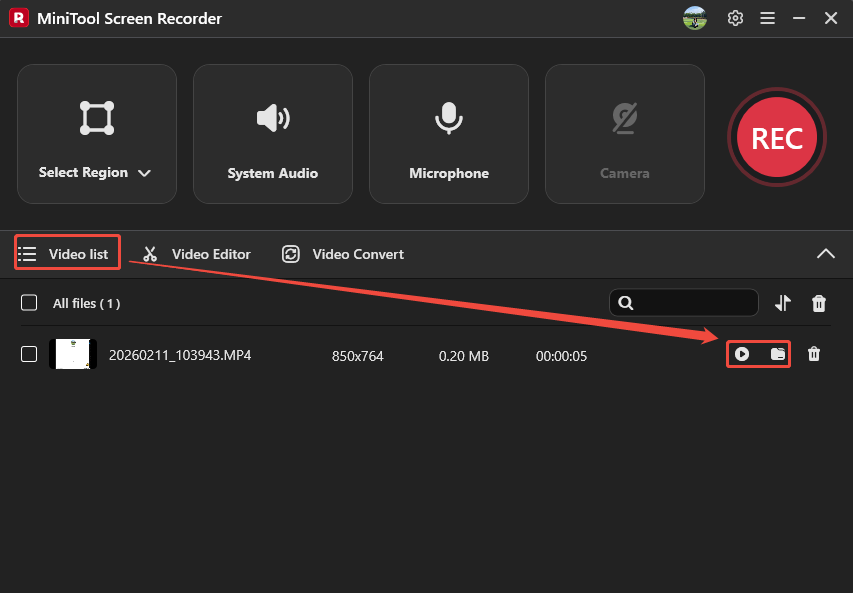Open the Video list tab
Screen dimensions: 853x593
tap(66, 253)
